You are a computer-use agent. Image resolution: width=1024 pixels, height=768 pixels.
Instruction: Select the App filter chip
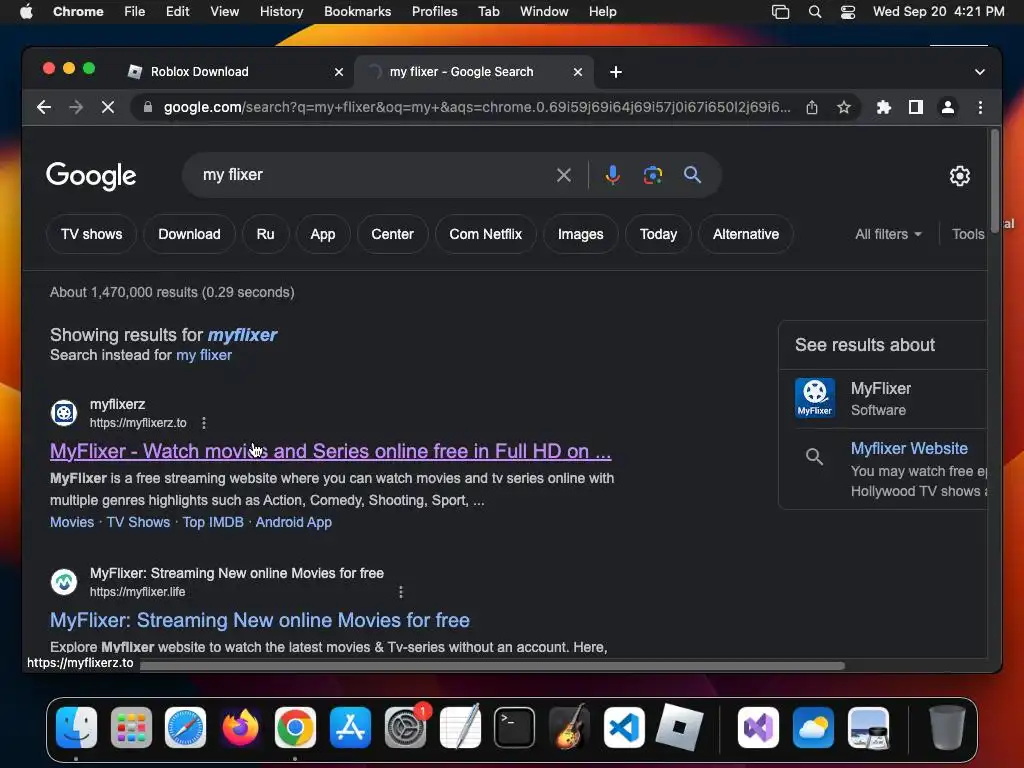click(x=323, y=234)
